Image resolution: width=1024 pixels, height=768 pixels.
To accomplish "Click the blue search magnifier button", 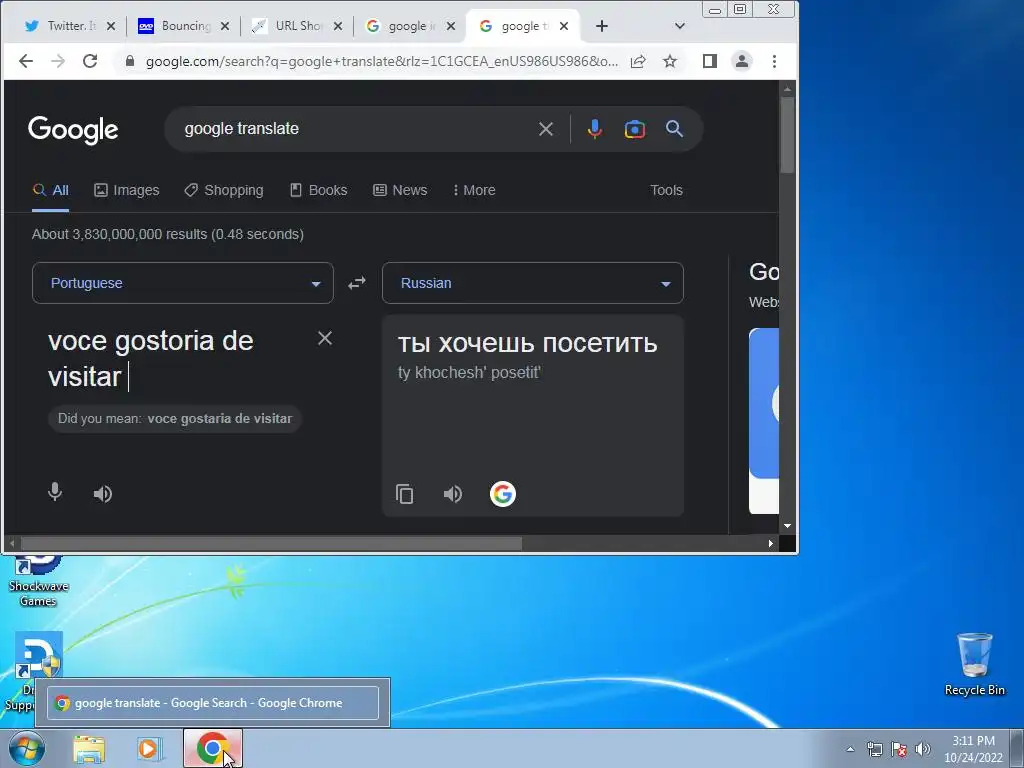I will coord(675,129).
